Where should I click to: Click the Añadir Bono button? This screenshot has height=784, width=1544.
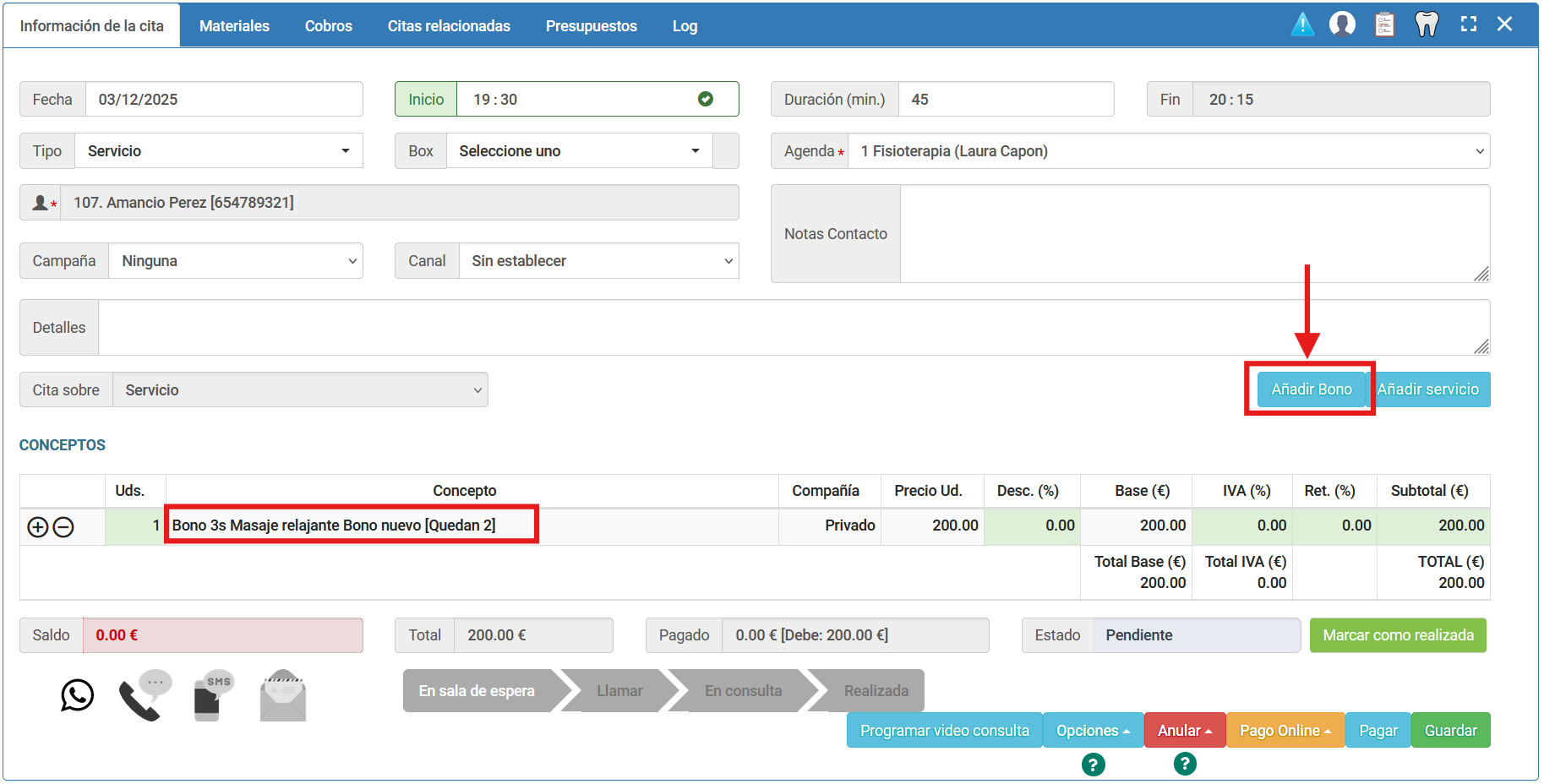tap(1311, 389)
